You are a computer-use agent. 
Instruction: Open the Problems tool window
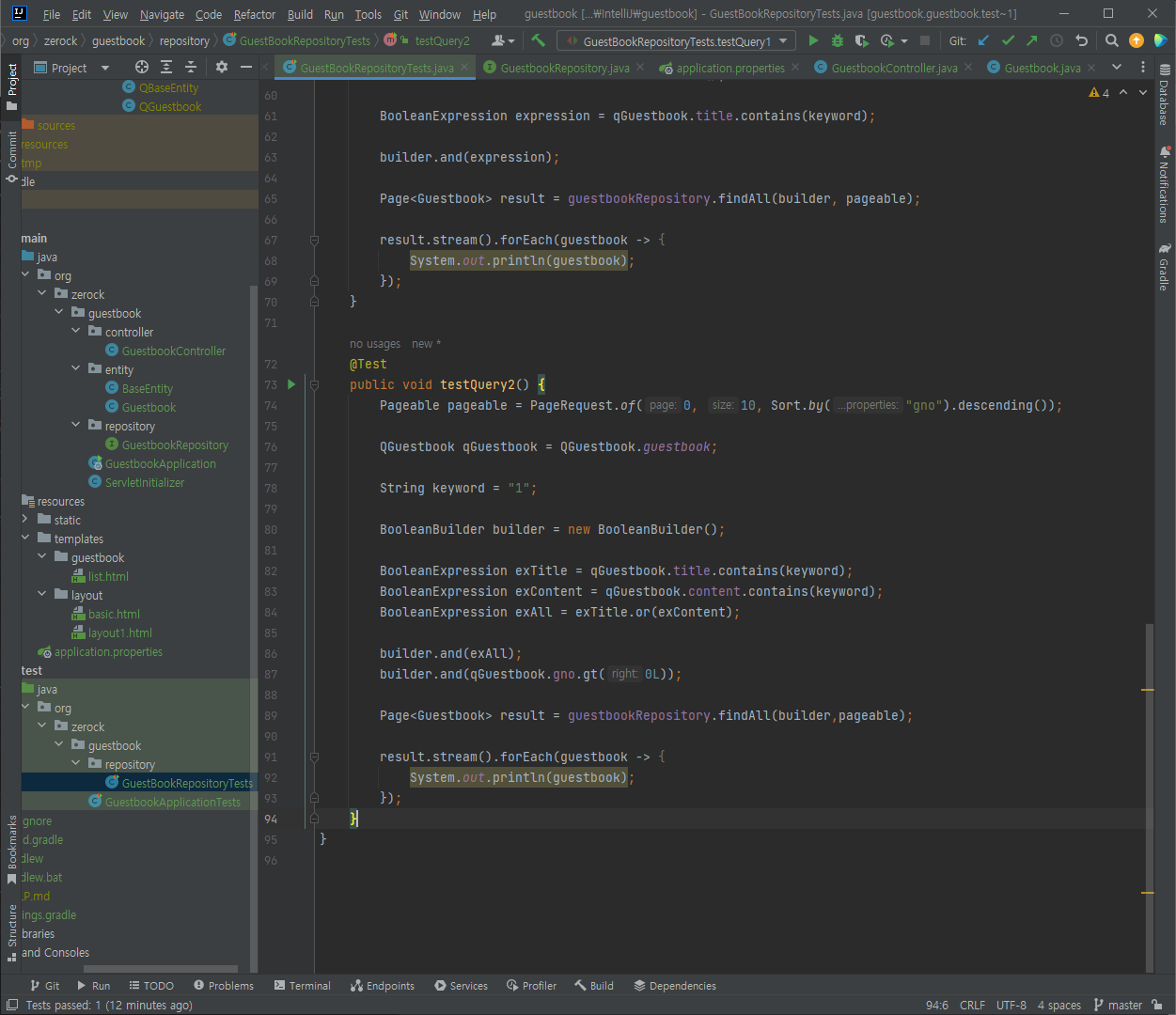coord(224,986)
